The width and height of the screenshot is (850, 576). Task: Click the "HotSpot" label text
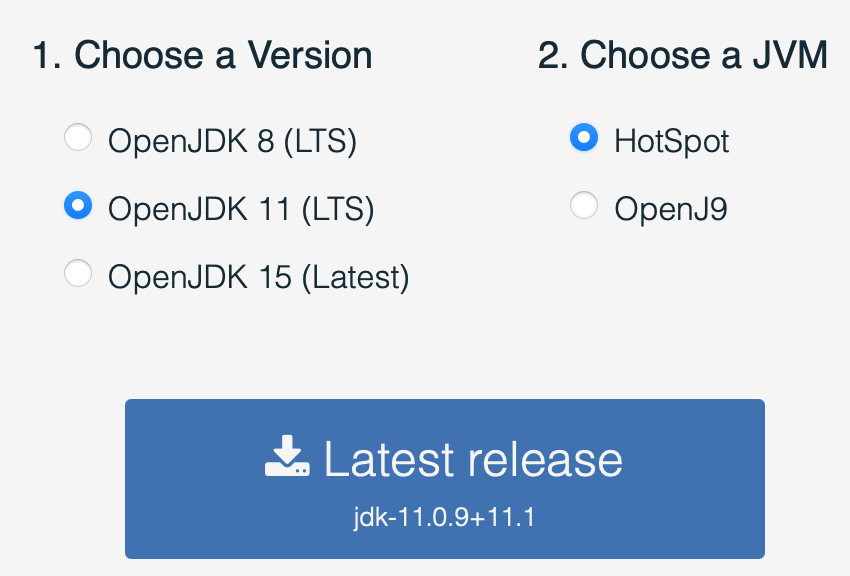[x=672, y=141]
